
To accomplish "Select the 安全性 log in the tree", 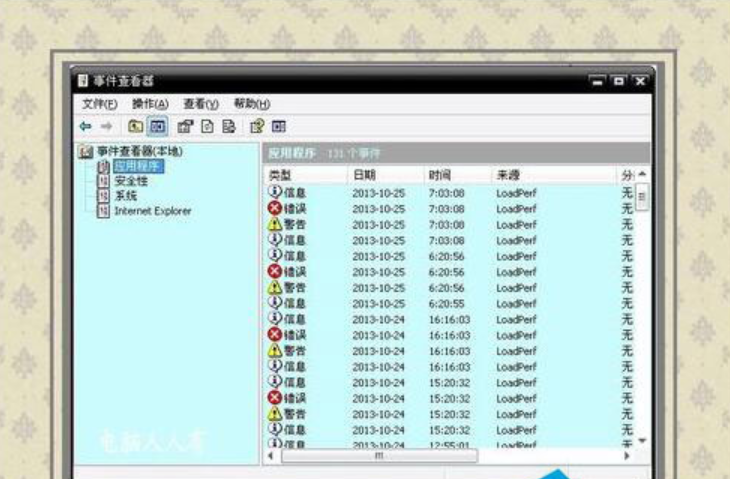I will pyautogui.click(x=130, y=181).
